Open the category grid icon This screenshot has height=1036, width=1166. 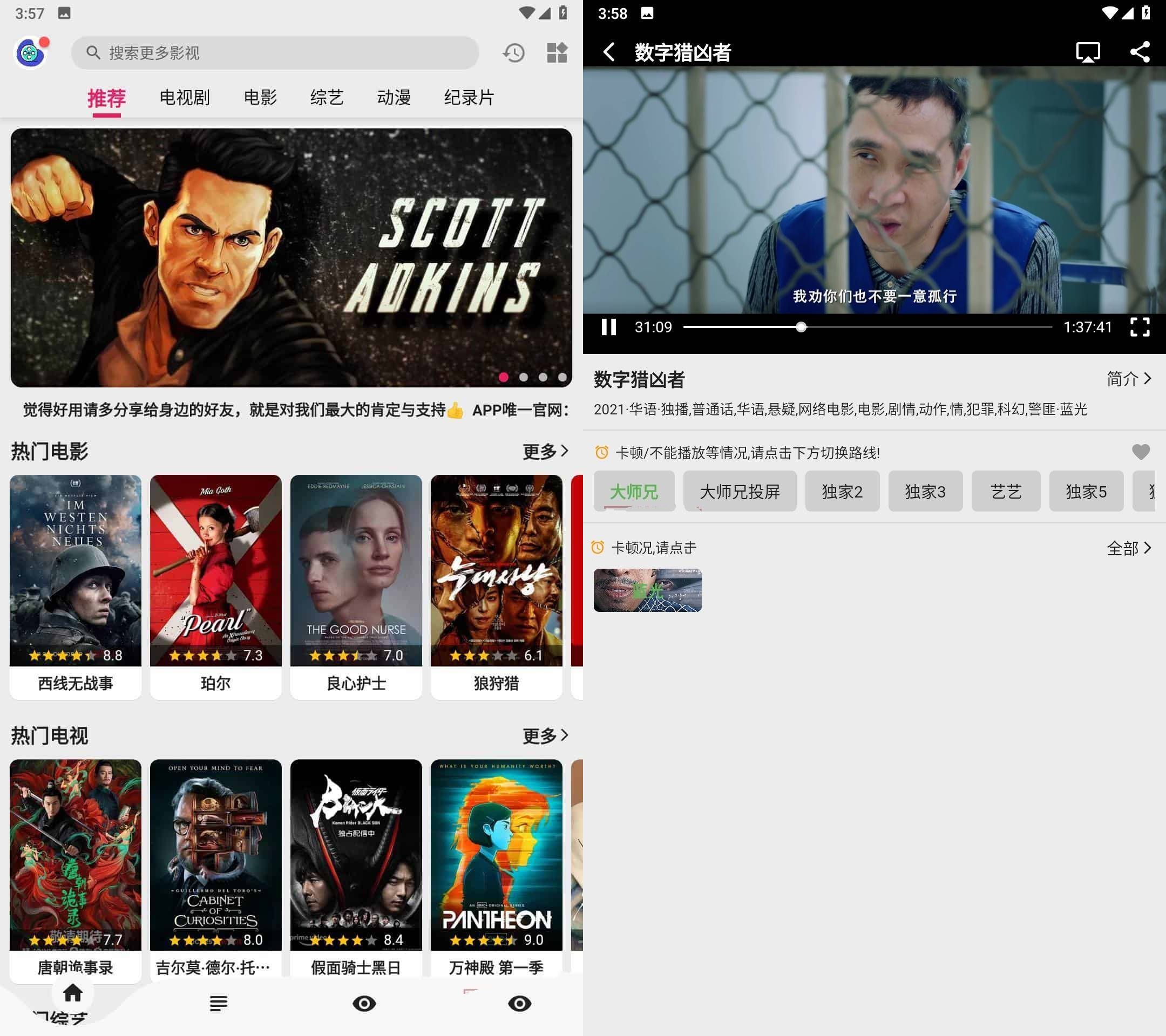click(557, 53)
